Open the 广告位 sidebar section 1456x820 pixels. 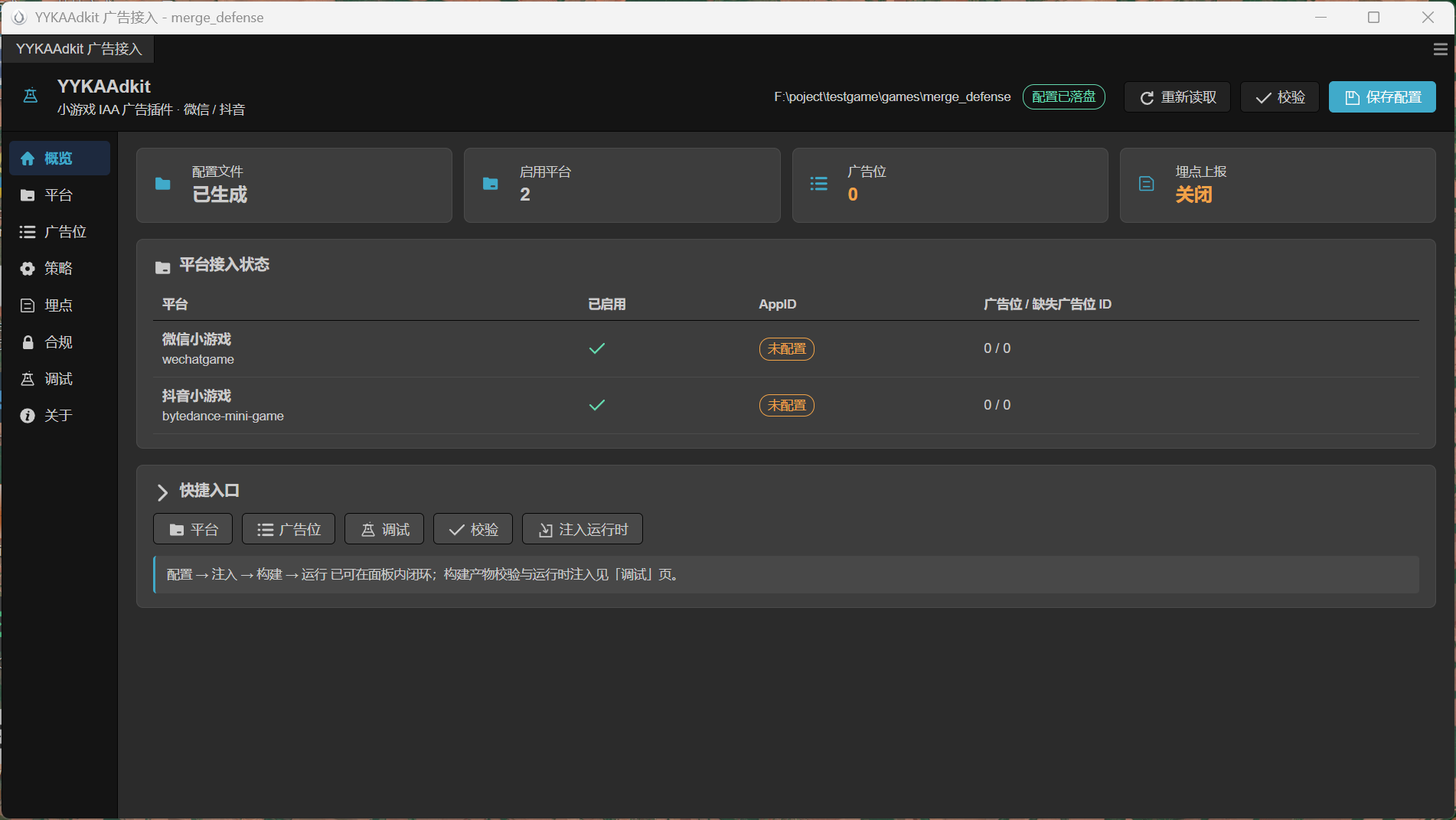tap(60, 232)
